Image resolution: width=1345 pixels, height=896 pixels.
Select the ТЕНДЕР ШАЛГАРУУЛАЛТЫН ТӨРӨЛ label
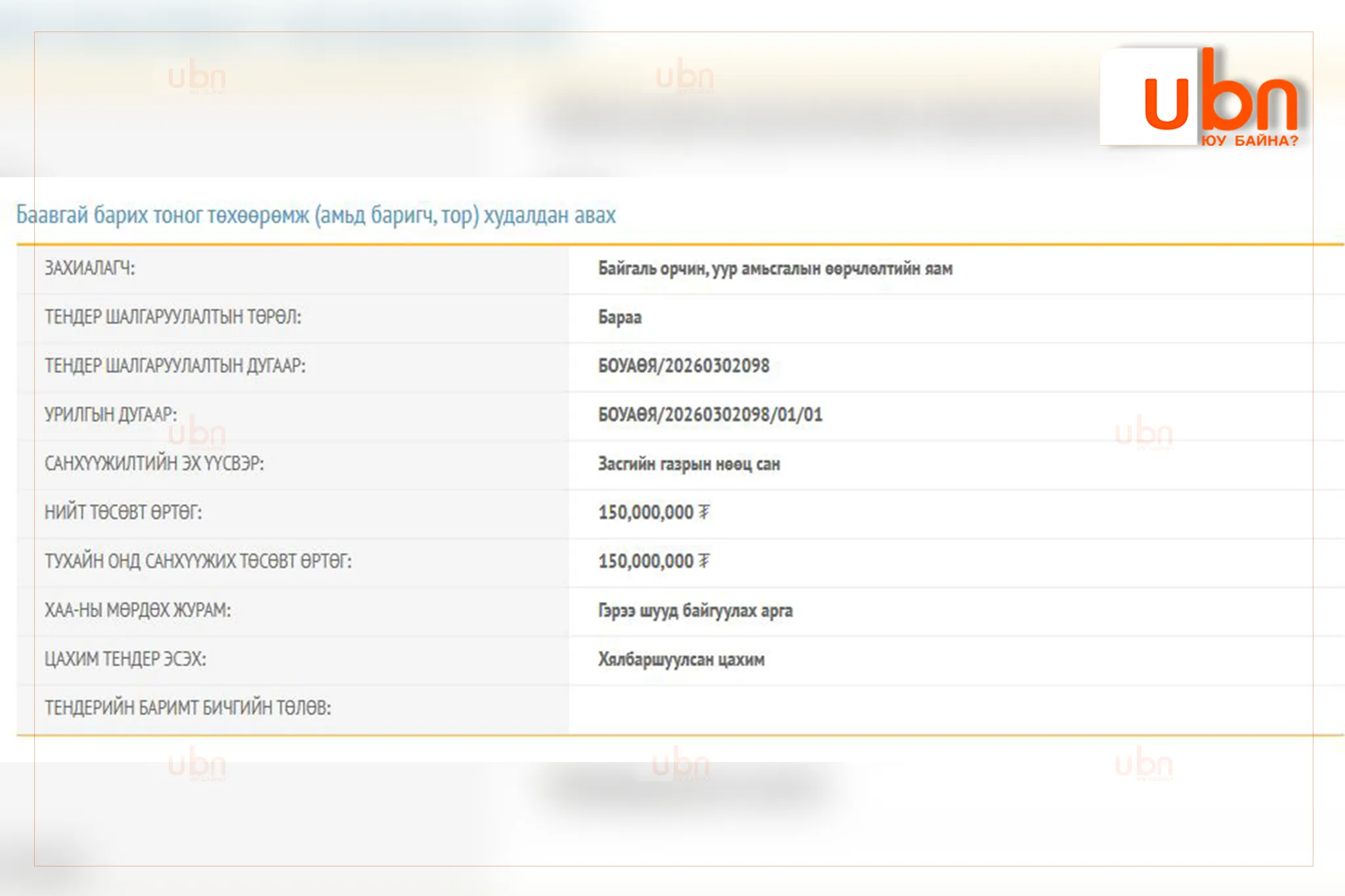coord(173,317)
